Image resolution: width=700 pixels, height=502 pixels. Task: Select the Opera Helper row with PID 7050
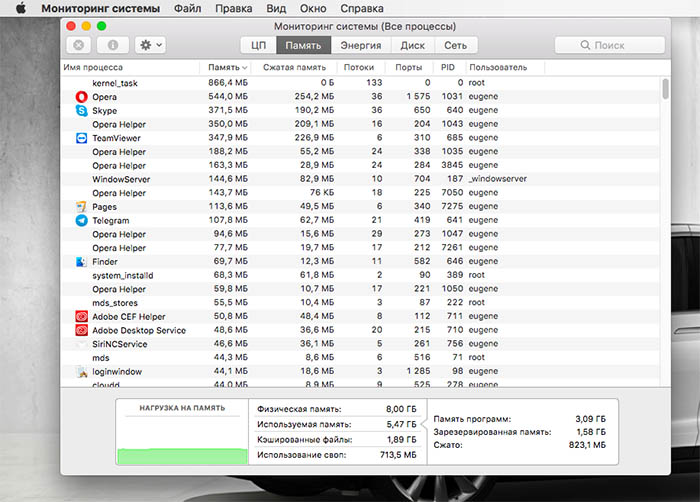[360, 193]
